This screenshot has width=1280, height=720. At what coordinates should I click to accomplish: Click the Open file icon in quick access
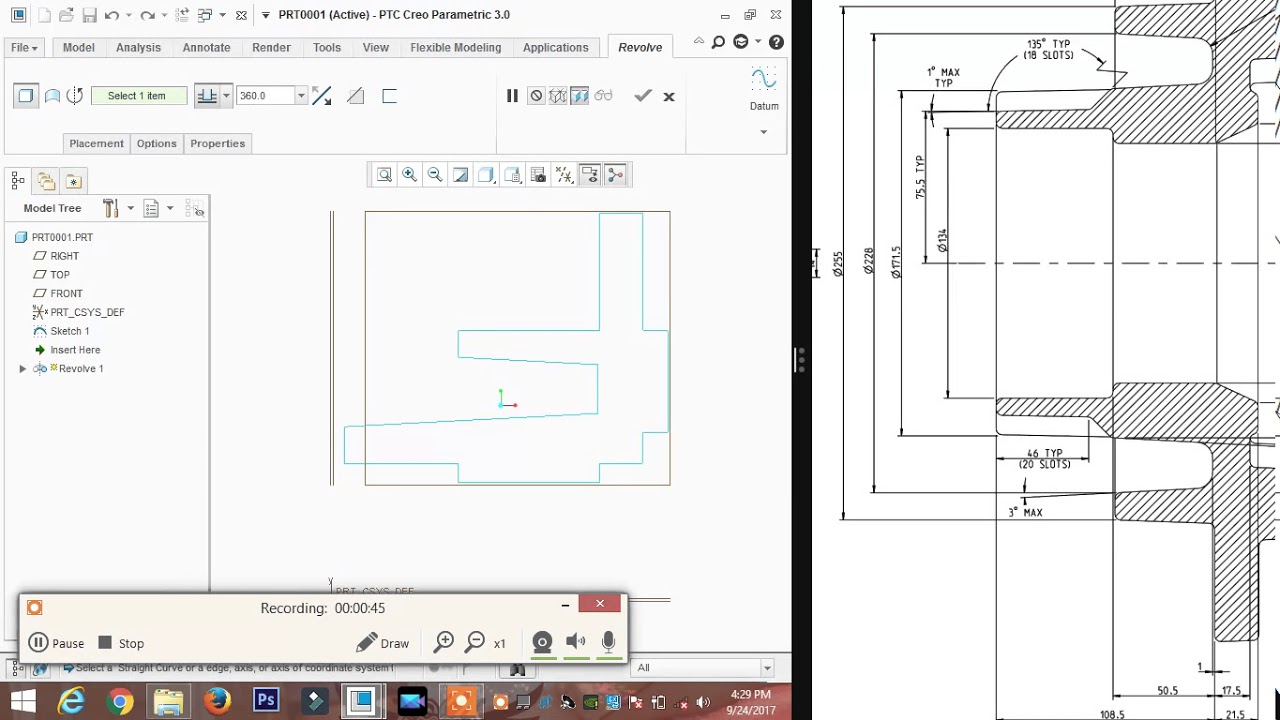tap(66, 15)
